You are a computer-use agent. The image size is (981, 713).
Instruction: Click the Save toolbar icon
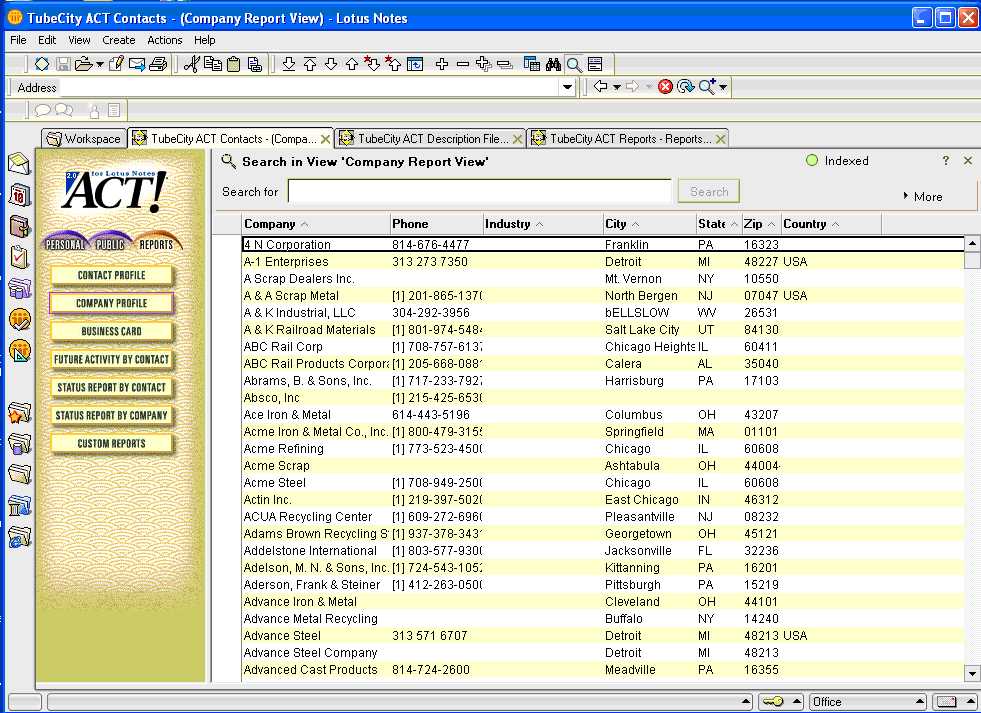click(x=63, y=64)
